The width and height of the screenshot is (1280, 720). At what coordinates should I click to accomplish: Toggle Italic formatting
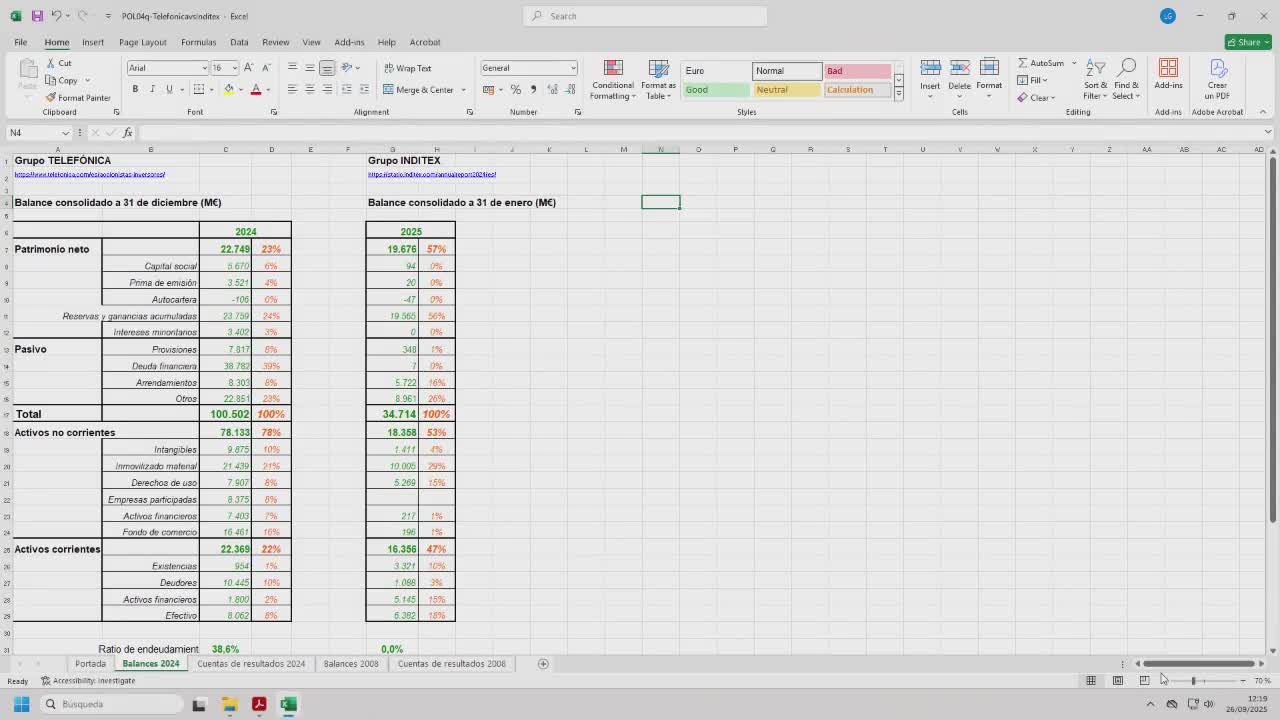click(x=152, y=89)
